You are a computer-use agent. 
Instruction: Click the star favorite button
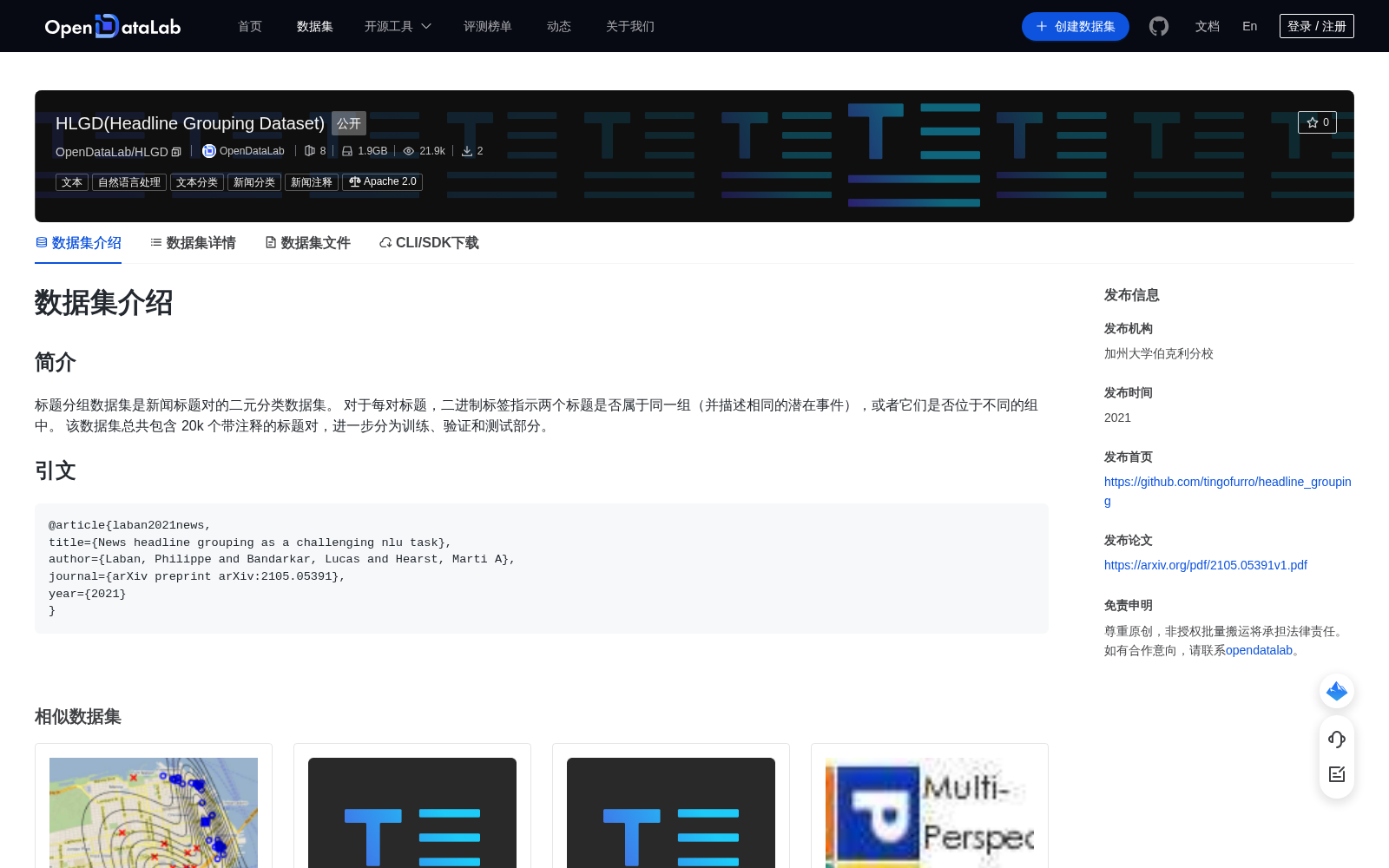pyautogui.click(x=1317, y=122)
